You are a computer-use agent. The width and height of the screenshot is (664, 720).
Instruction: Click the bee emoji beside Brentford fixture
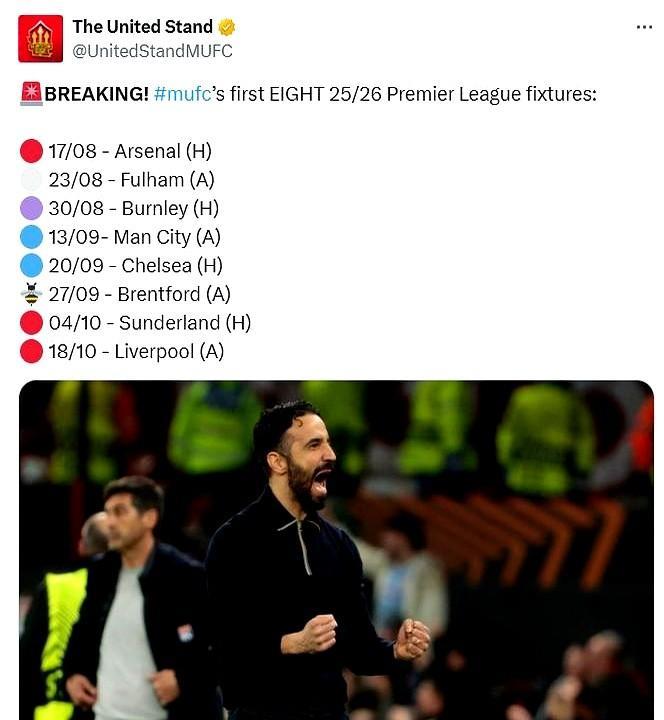31,294
